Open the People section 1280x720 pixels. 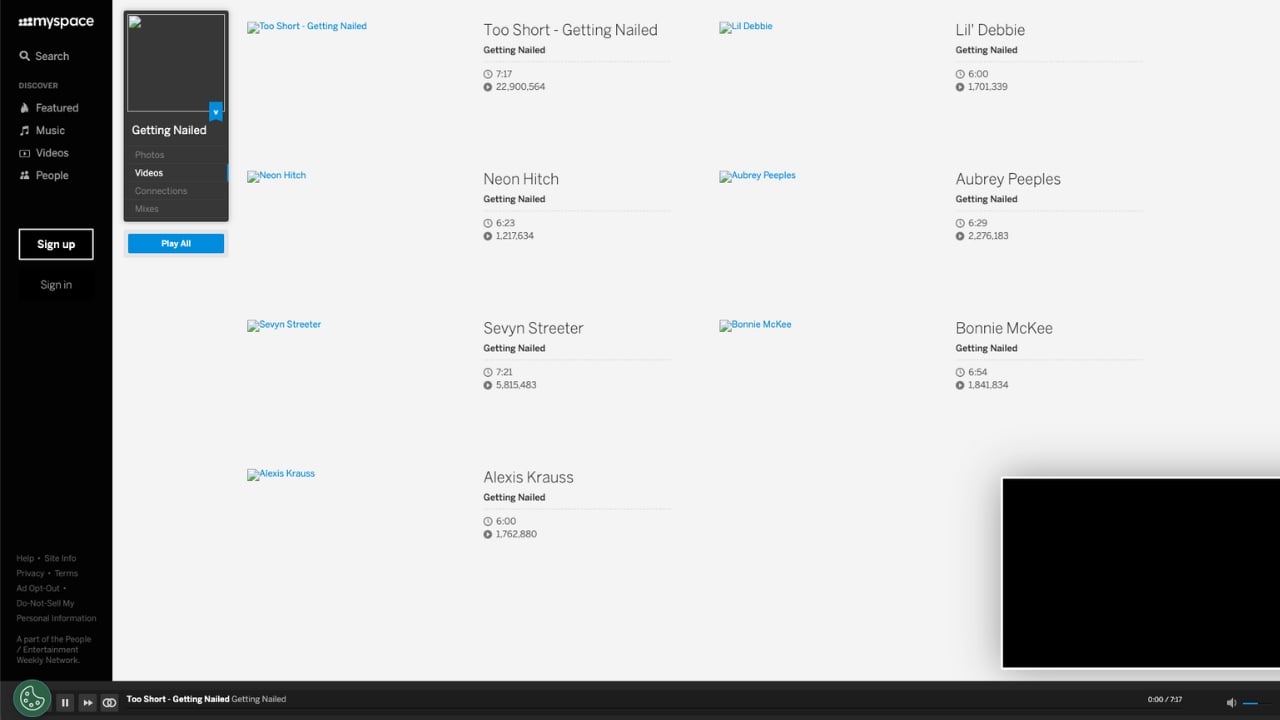44,175
